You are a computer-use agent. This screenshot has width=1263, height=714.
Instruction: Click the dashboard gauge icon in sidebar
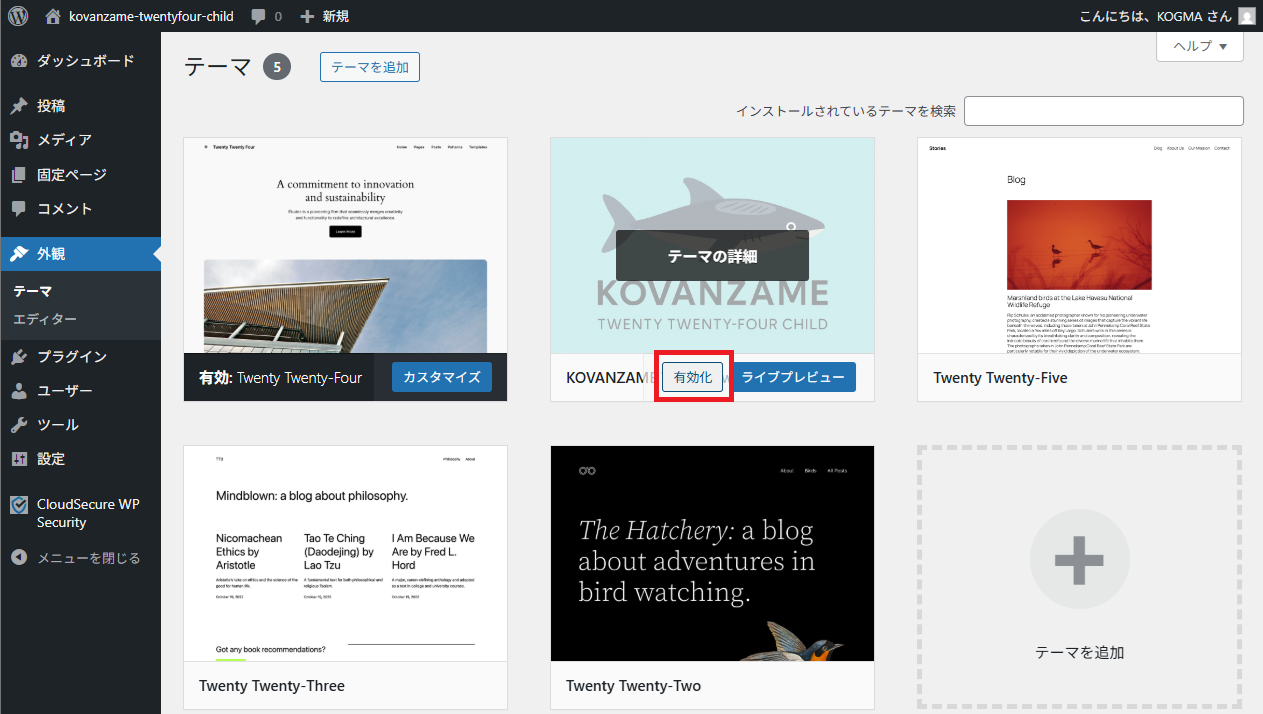(19, 61)
